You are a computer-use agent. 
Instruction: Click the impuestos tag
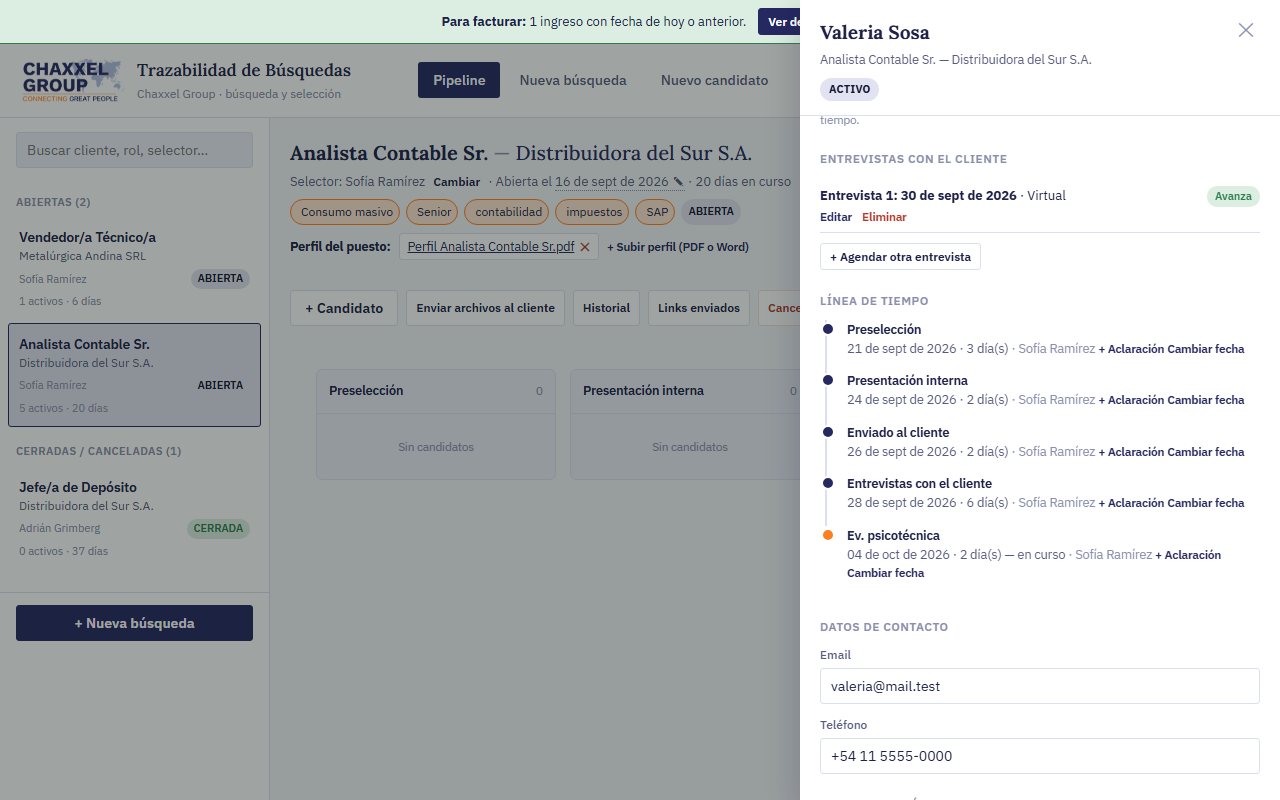594,212
